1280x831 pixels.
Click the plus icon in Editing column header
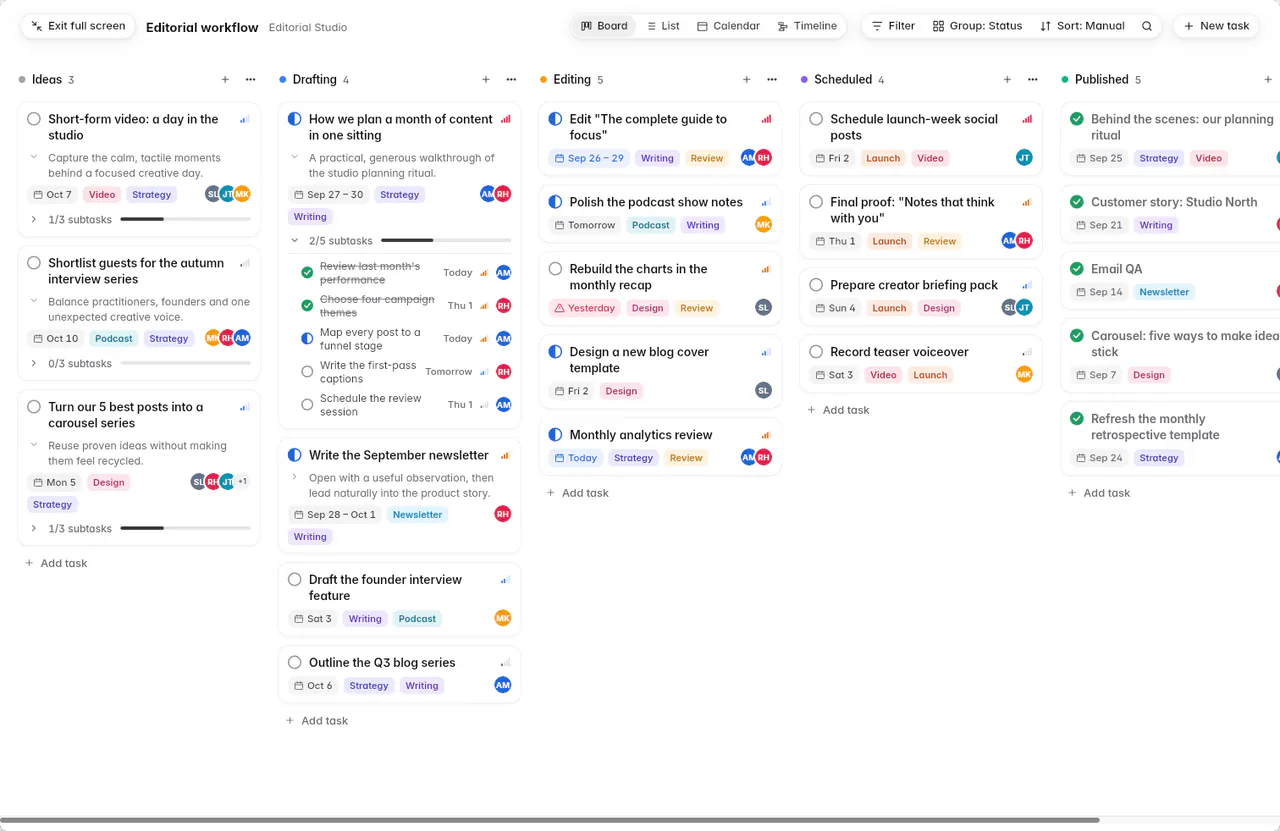point(747,80)
